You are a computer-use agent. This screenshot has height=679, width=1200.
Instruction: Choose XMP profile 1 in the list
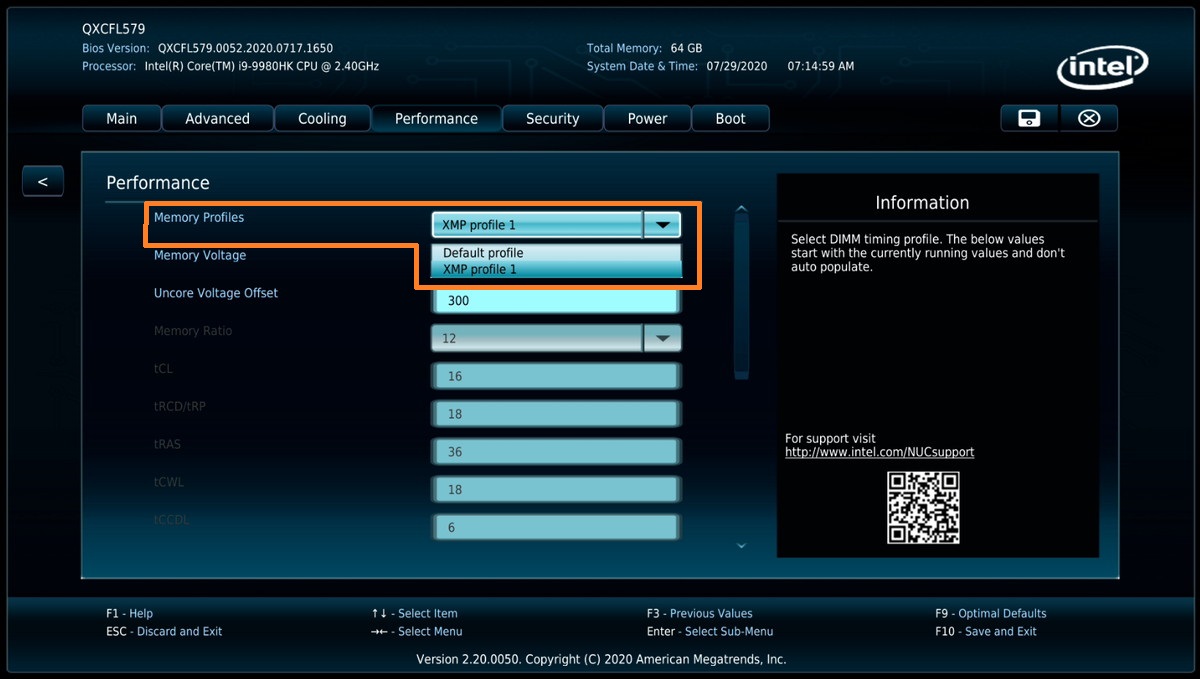tap(556, 269)
